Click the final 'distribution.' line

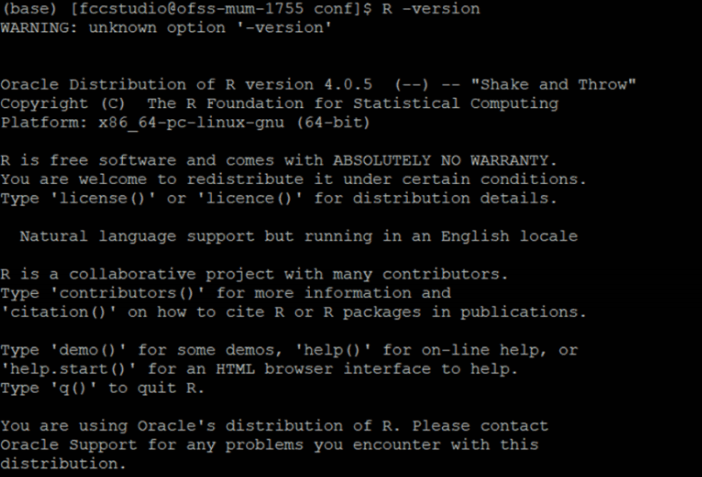tap(64, 464)
